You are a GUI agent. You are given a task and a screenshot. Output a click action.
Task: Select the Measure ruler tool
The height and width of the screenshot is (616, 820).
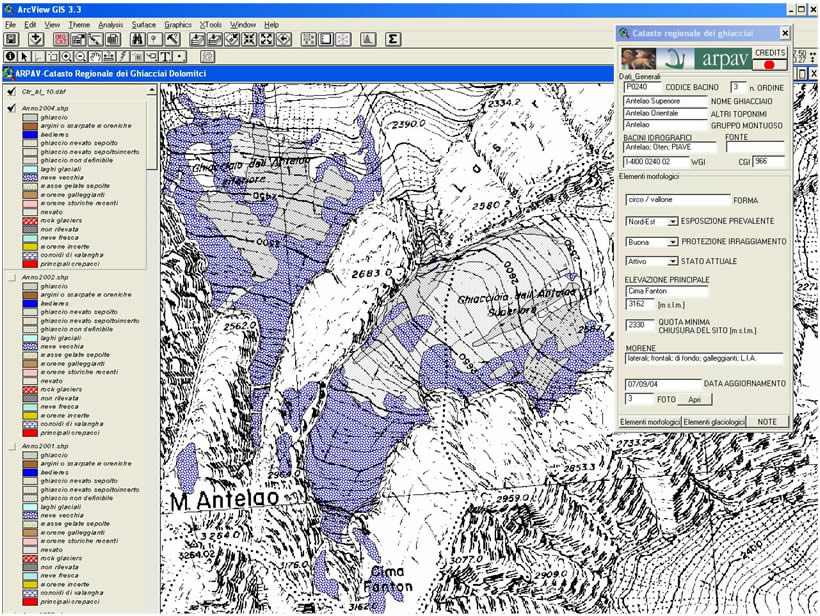109,56
